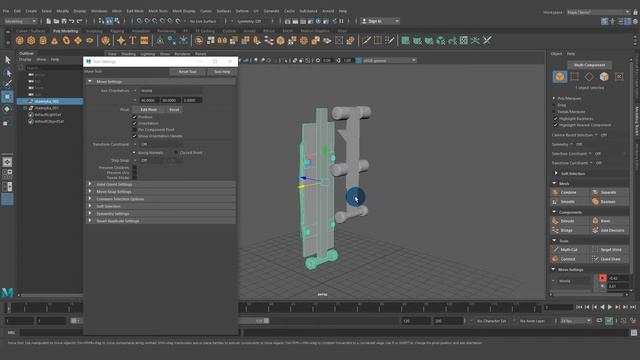640x360 pixels.
Task: Click Multi-Cut button in Modeling Toolkit
Action: tap(569, 249)
